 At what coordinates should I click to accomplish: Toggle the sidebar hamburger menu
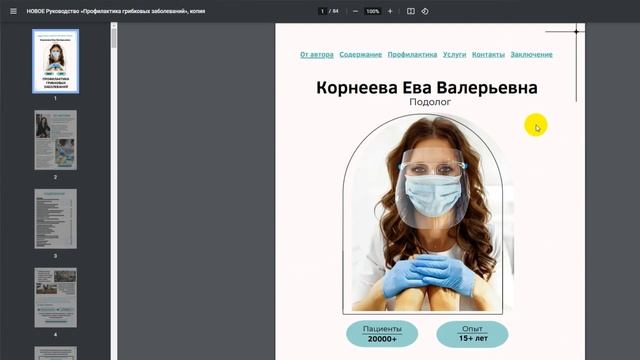click(13, 11)
